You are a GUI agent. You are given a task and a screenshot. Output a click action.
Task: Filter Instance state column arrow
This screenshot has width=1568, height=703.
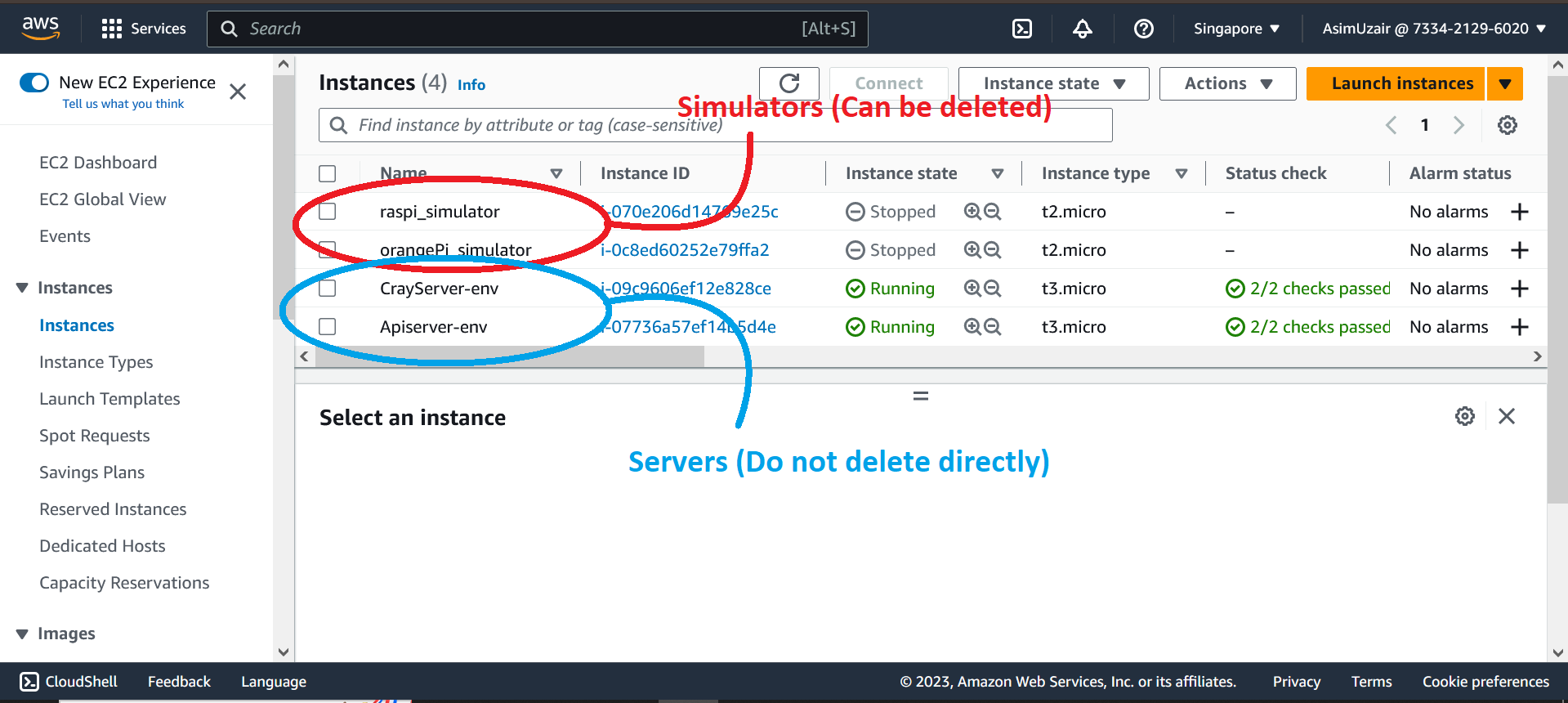click(998, 173)
